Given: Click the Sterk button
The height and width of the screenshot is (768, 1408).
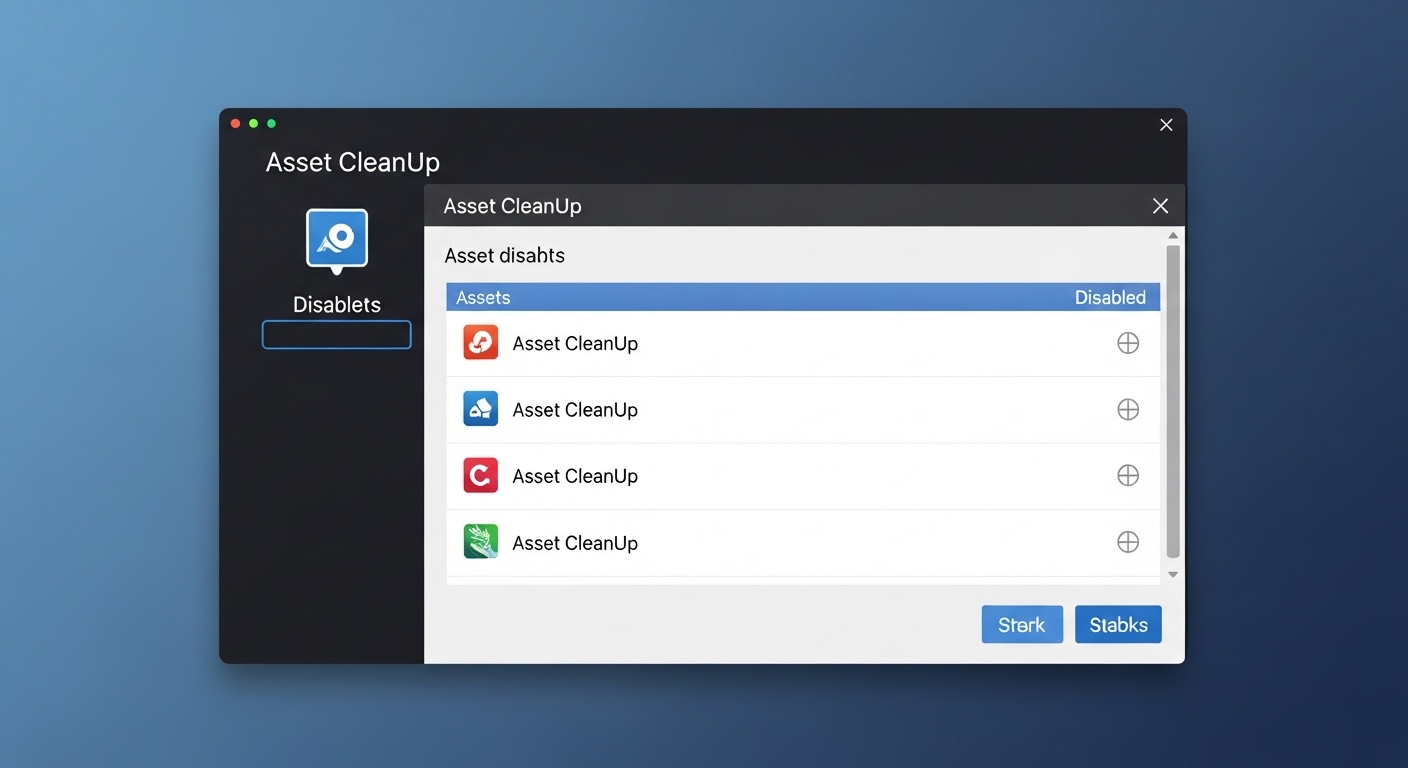Looking at the screenshot, I should (x=1022, y=624).
